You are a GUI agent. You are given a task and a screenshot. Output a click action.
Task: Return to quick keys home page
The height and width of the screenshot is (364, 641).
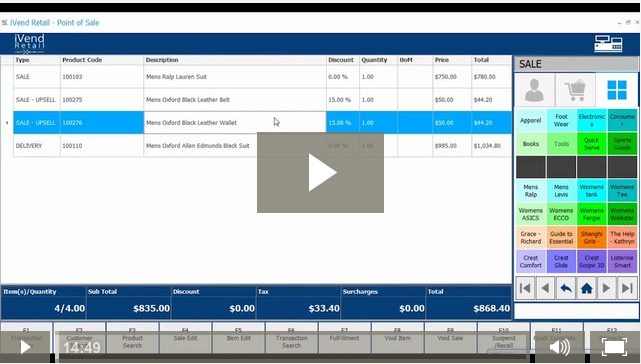pos(587,288)
